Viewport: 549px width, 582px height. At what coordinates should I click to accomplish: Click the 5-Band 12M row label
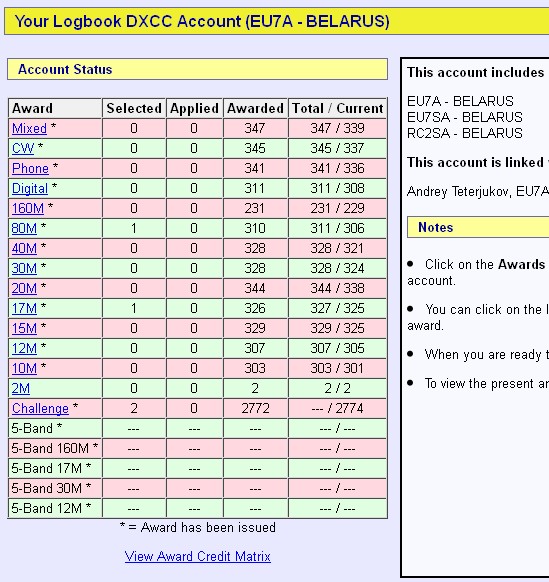51,509
